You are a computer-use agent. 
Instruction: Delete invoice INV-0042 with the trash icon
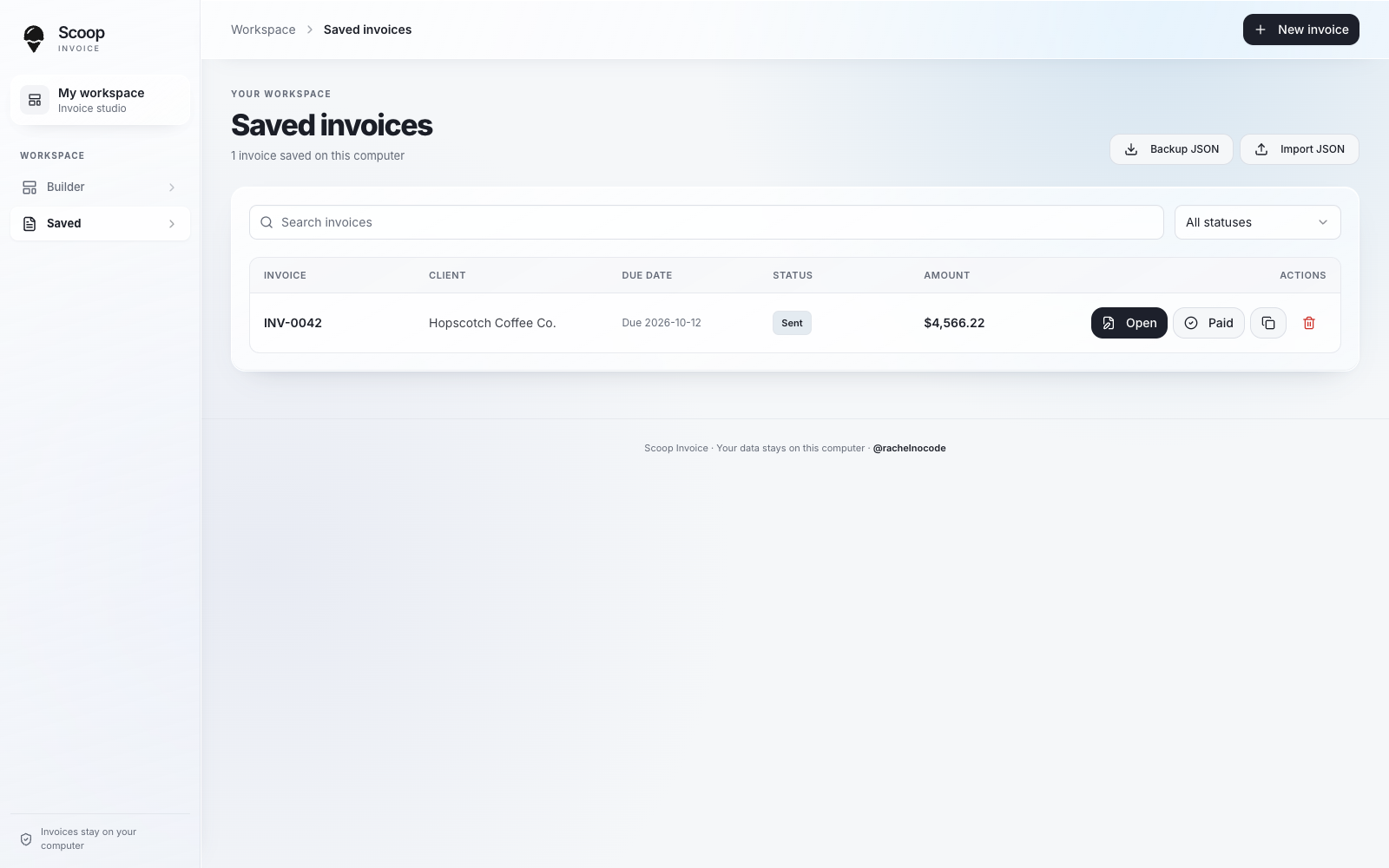[1309, 323]
